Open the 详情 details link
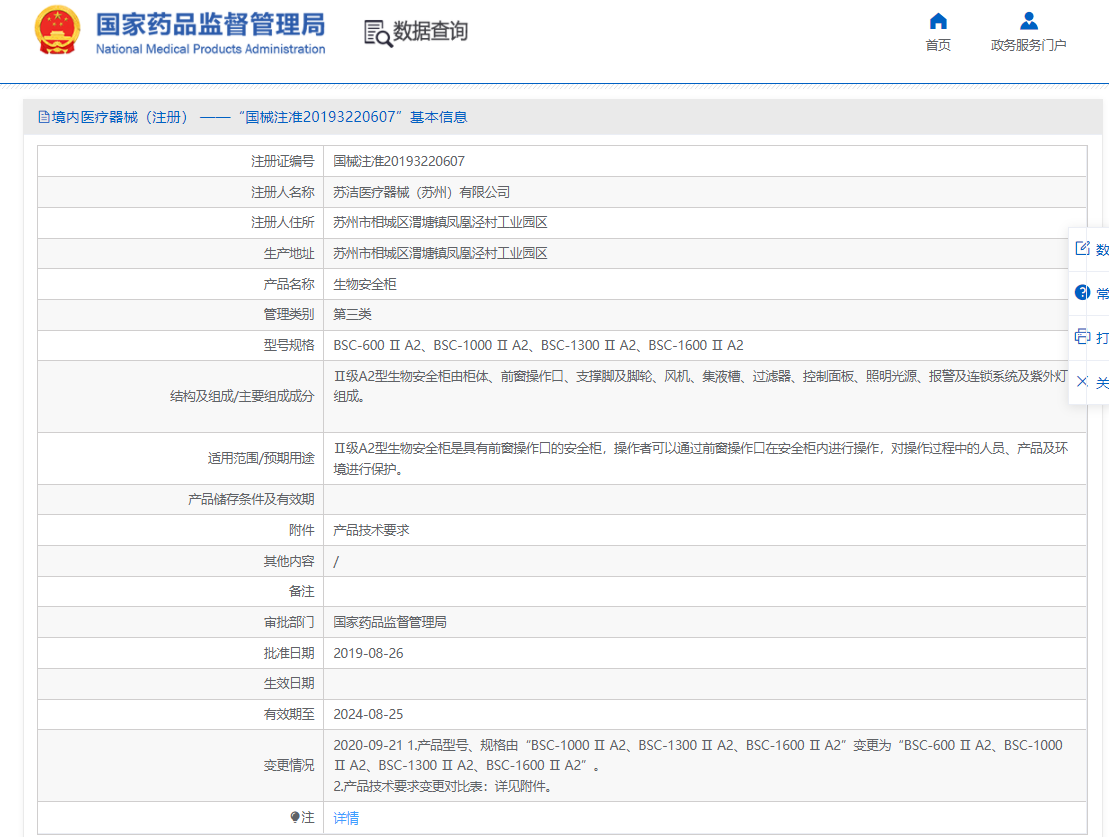The image size is (1109, 837). point(346,818)
